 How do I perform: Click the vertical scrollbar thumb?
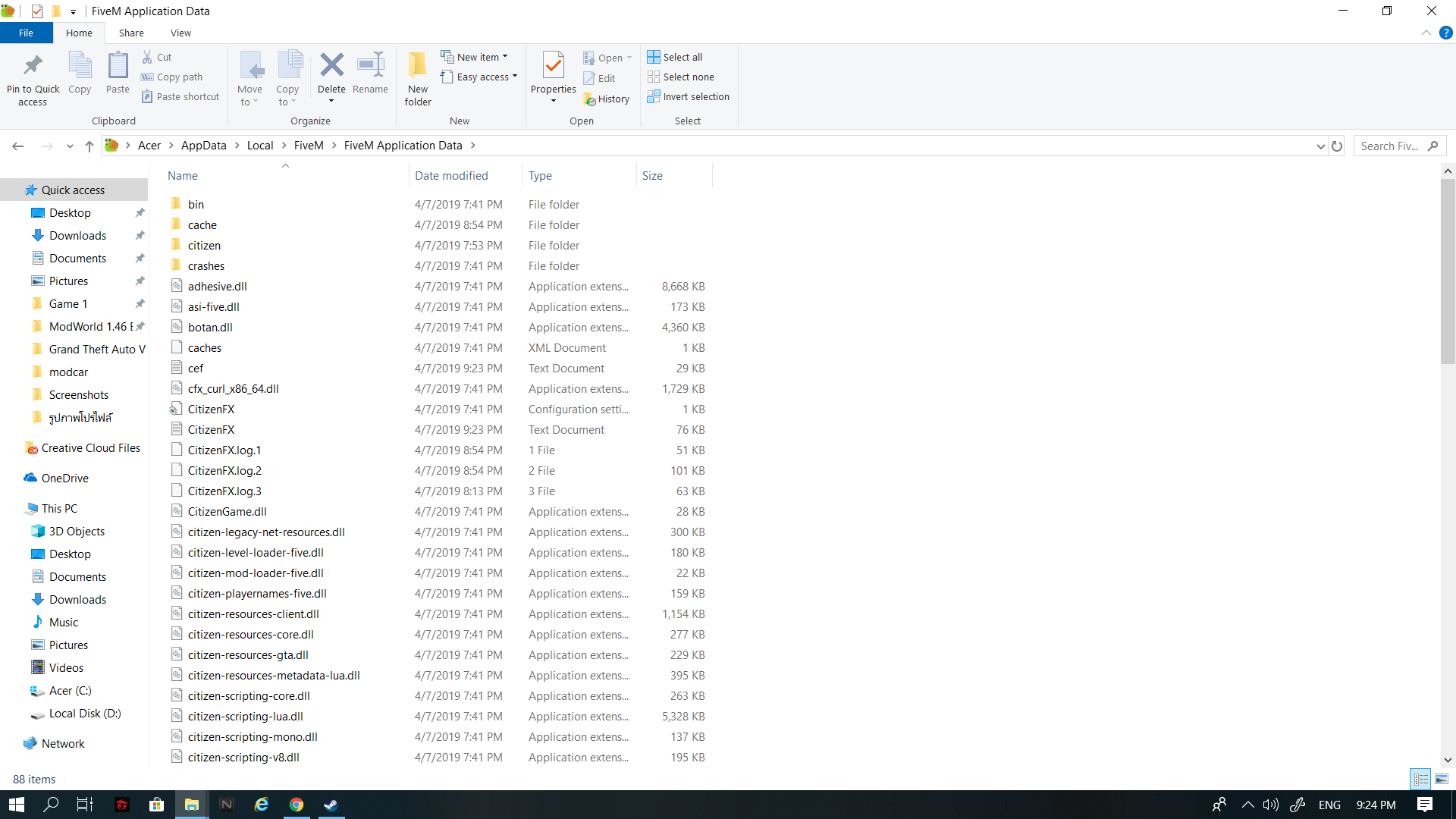1448,271
